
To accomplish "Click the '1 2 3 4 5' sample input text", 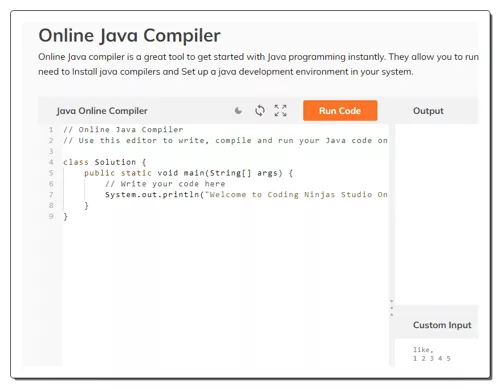I will tap(432, 359).
